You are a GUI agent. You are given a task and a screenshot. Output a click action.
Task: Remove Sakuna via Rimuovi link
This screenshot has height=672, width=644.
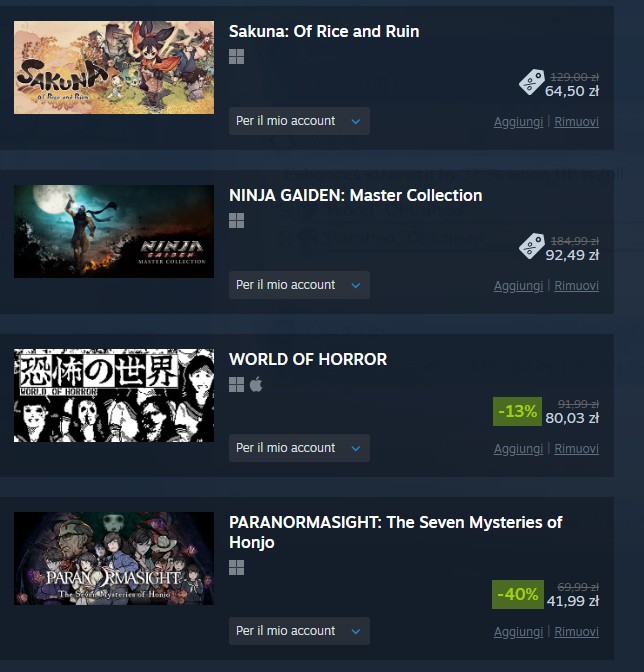coord(576,122)
